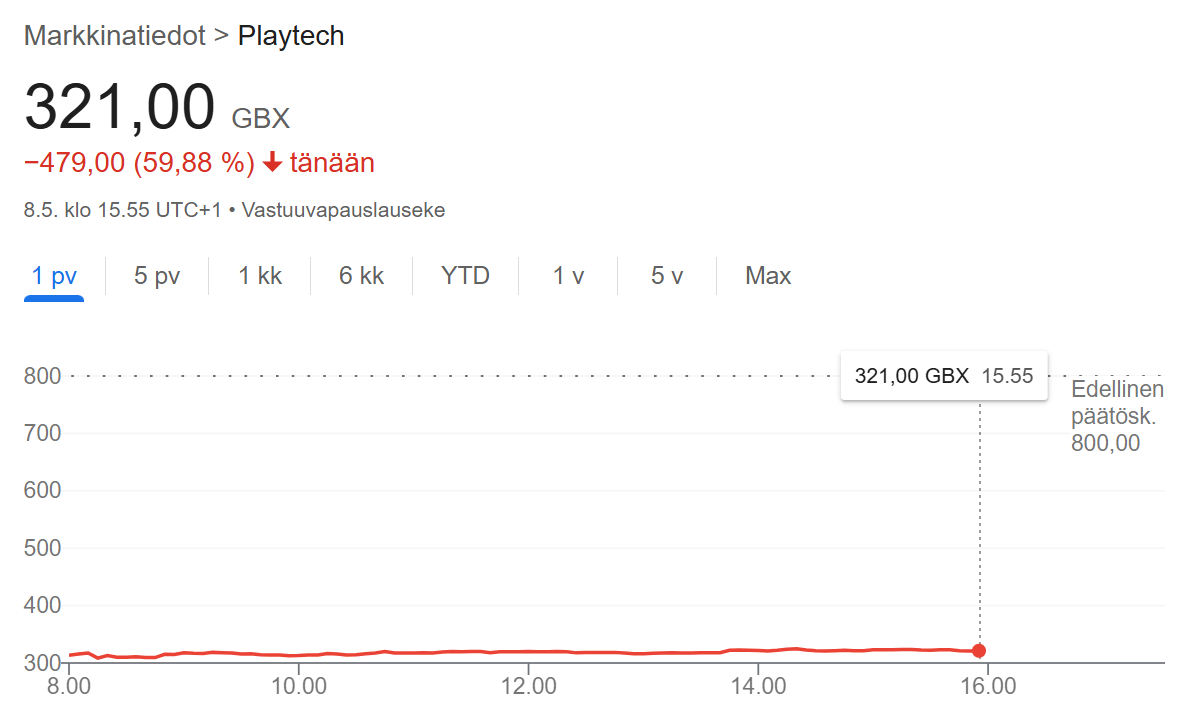Click the Playtech breadcrumb title
Screen dimensions: 1198x712
pyautogui.click(x=291, y=36)
